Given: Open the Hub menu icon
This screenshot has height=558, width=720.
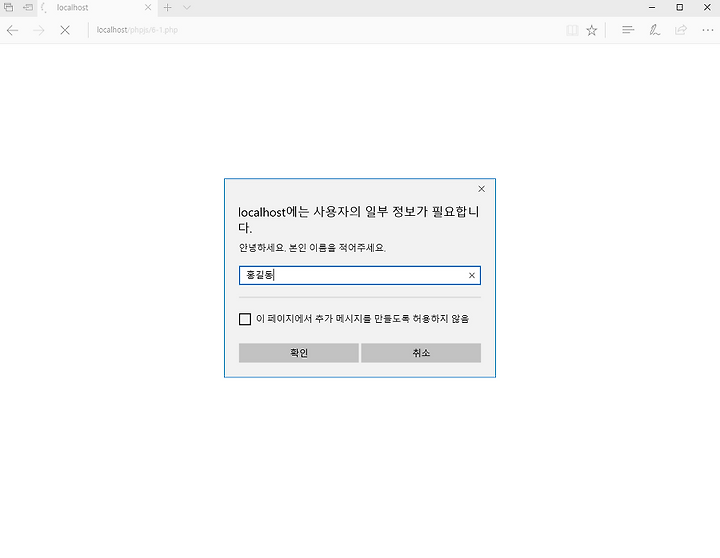Looking at the screenshot, I should 628,30.
